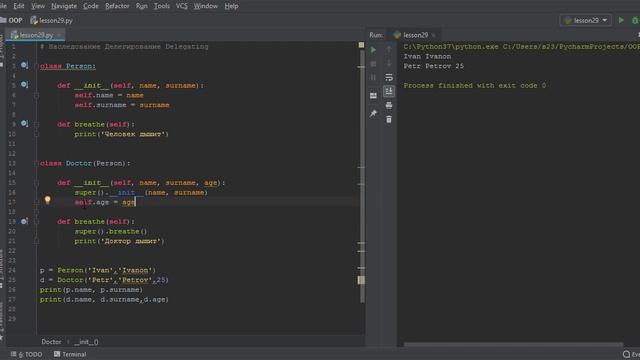Close the lesson29 run tab
Viewport: 640px width, 360px height.
[433, 35]
